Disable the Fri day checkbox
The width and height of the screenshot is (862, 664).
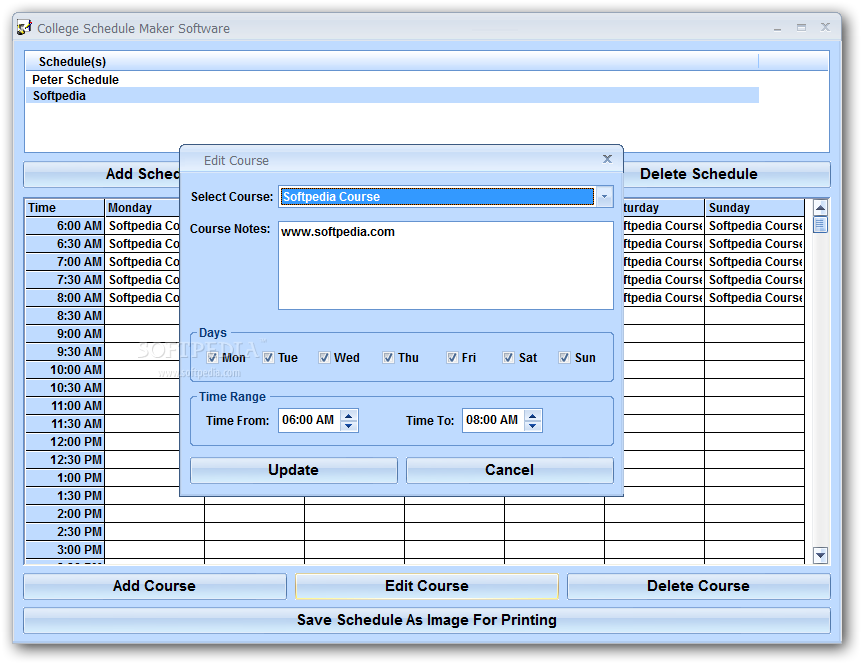(x=452, y=358)
